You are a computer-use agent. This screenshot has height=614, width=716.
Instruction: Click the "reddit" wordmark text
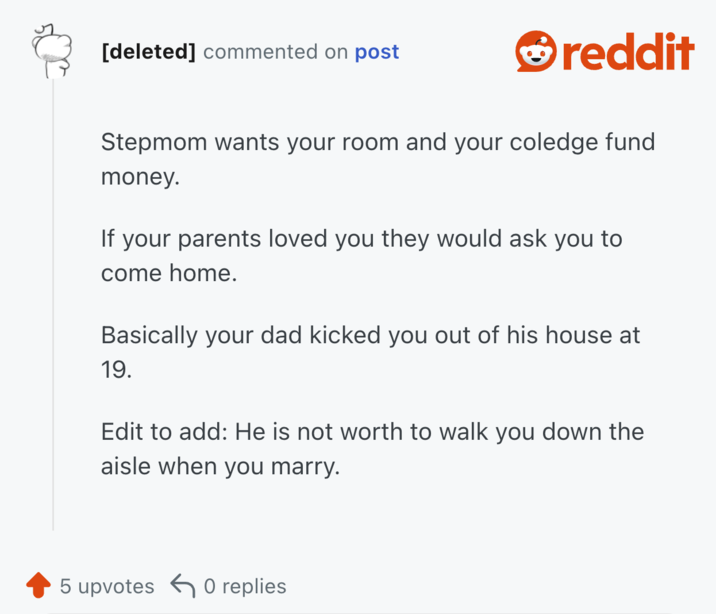point(628,52)
